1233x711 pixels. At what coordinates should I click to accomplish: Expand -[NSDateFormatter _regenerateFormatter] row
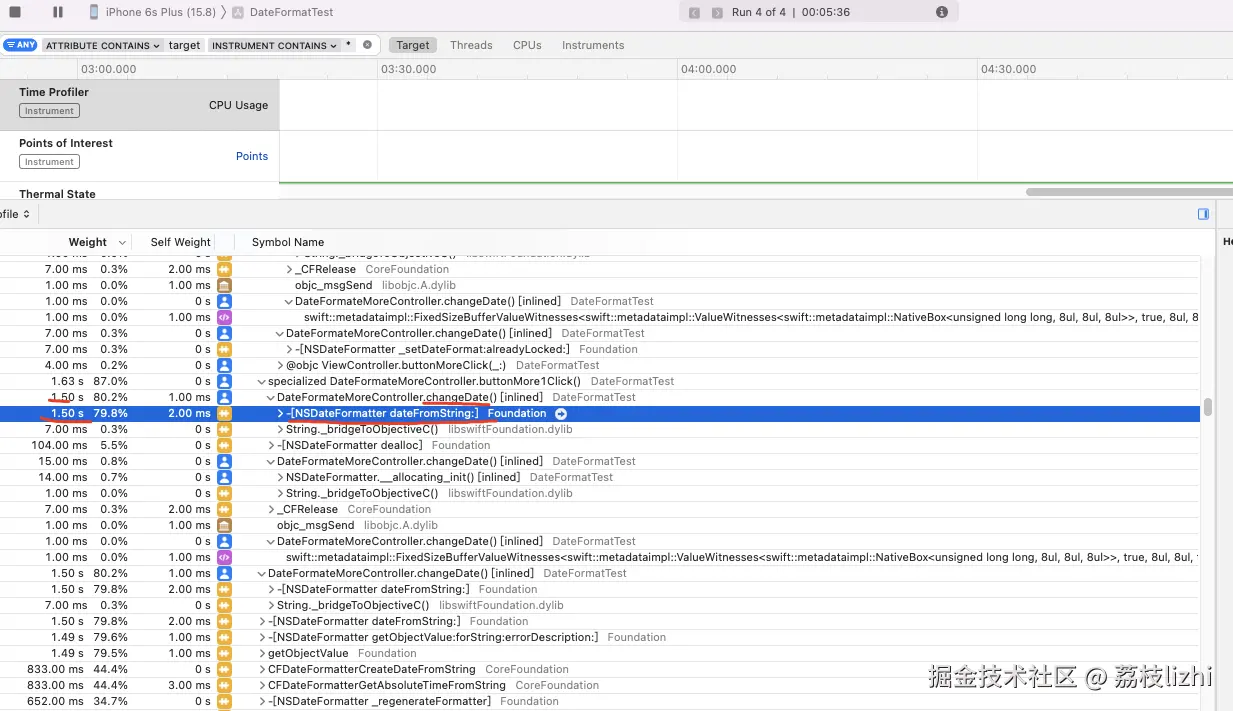tap(262, 701)
